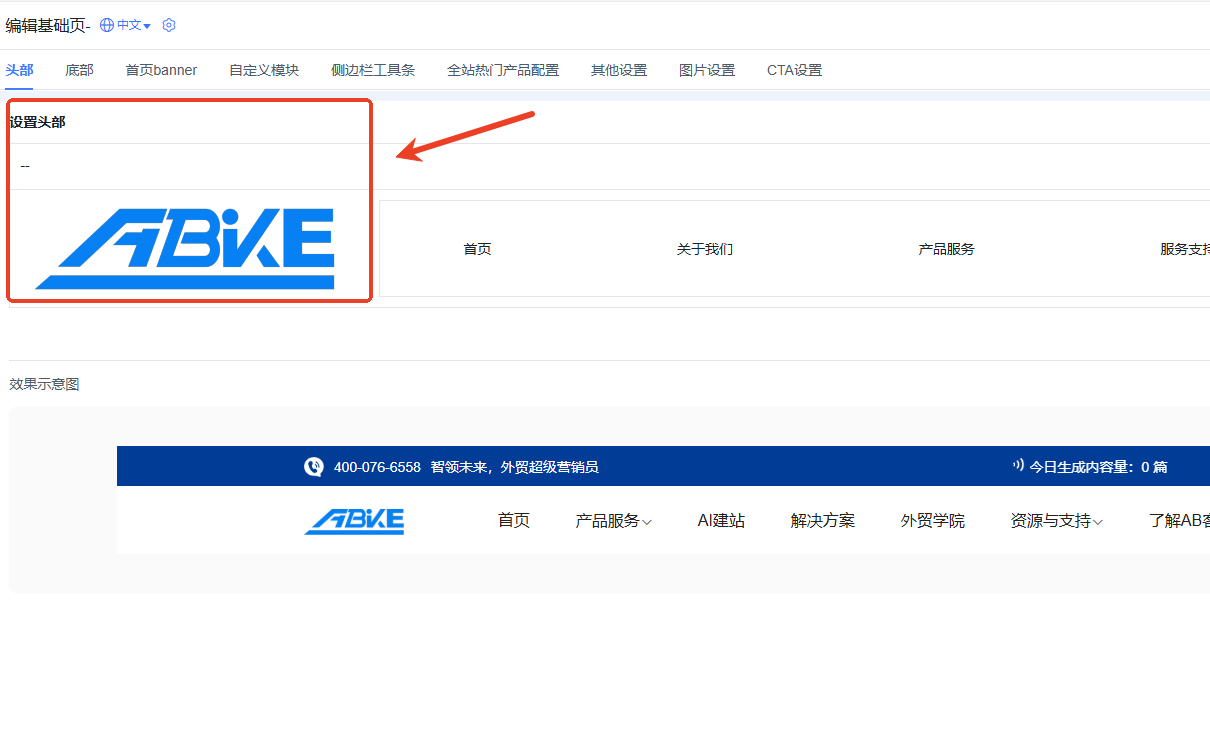The image size is (1210, 750).
Task: Switch to the 底部 tab
Action: pyautogui.click(x=79, y=70)
